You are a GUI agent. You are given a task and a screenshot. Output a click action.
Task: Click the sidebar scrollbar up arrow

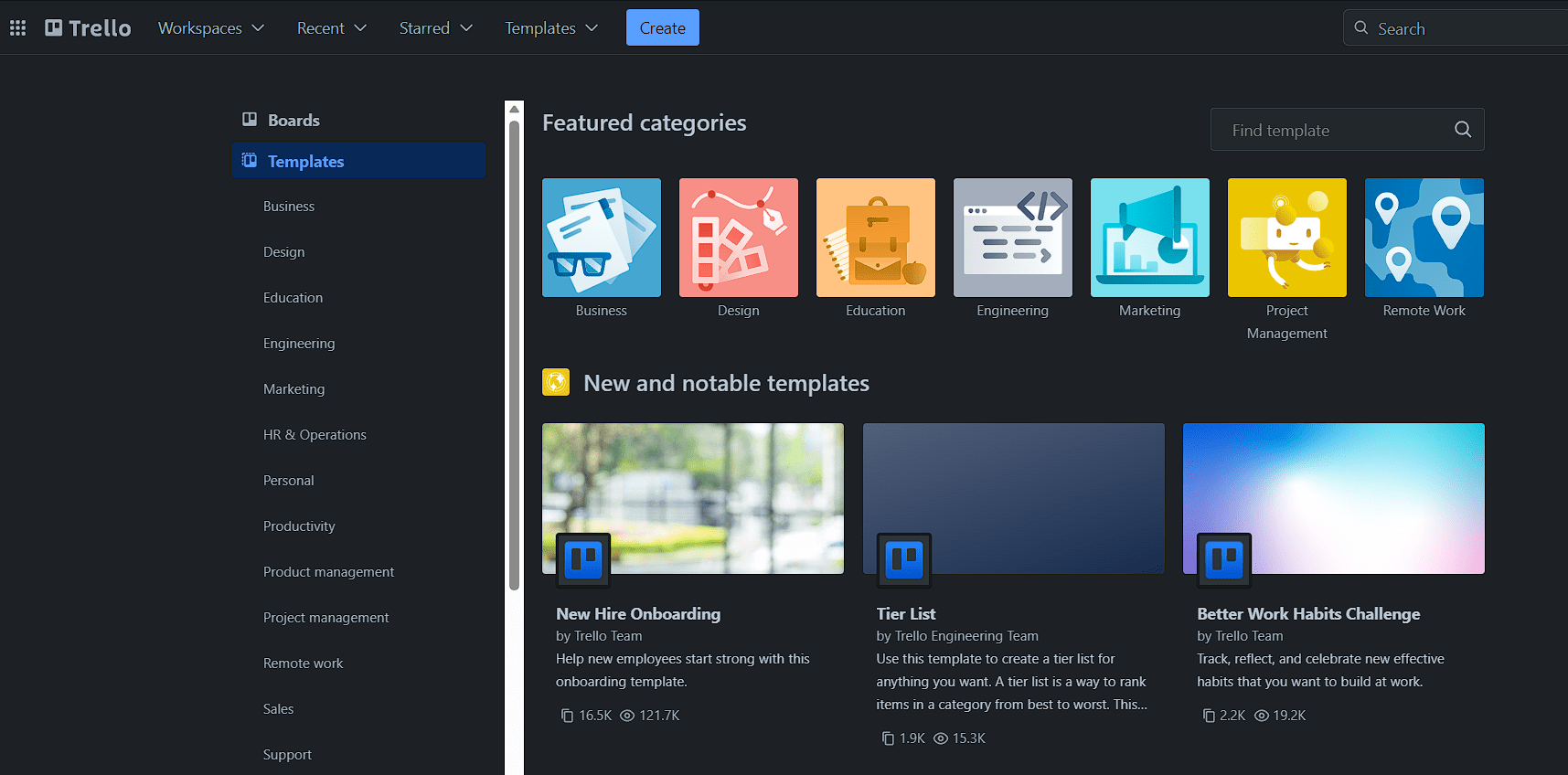[x=514, y=109]
